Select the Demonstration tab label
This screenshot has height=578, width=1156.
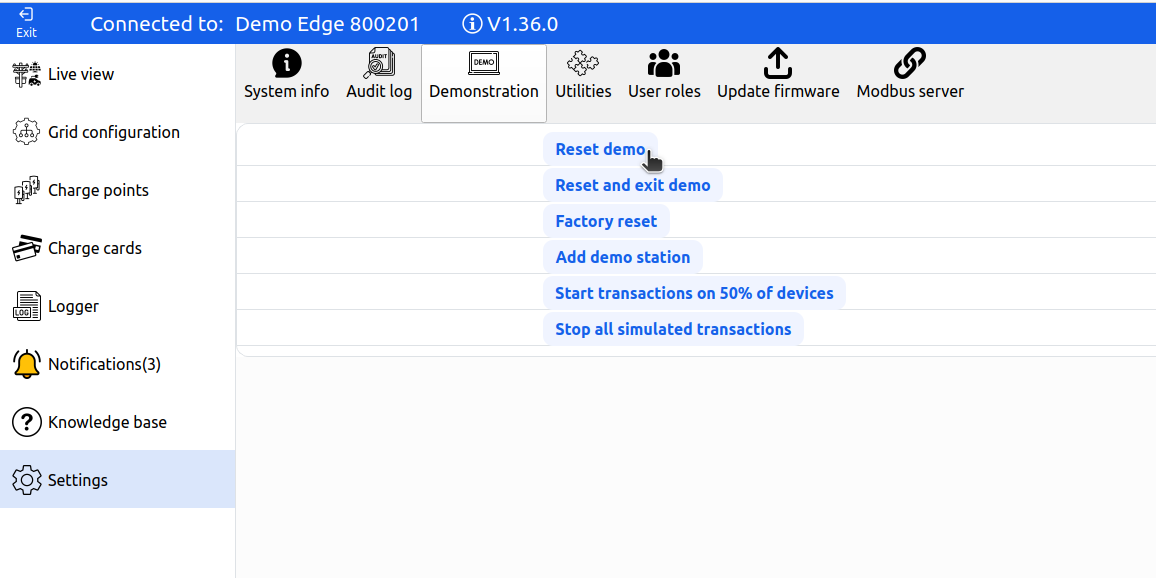click(x=484, y=91)
